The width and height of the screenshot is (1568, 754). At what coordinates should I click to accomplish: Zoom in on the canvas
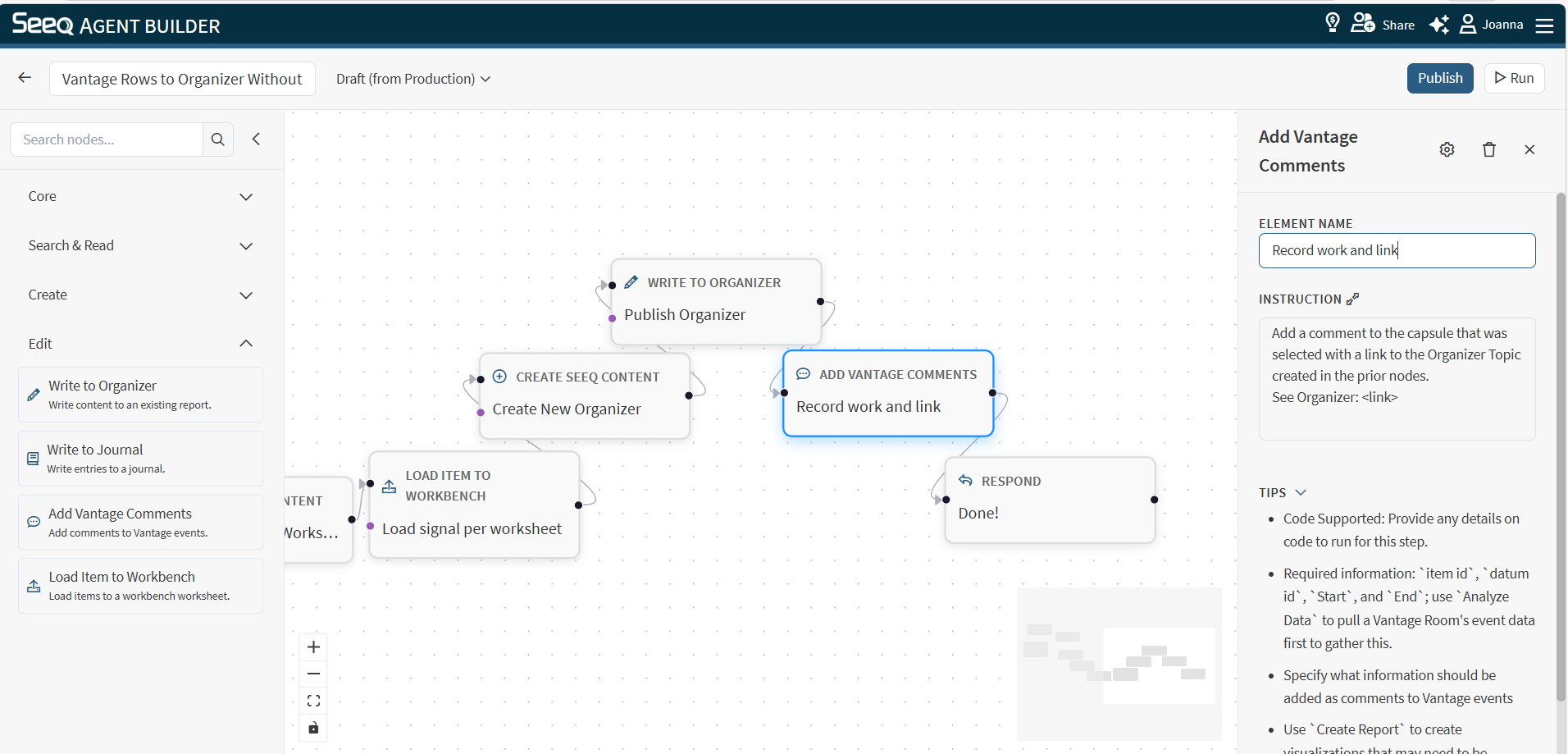(313, 647)
